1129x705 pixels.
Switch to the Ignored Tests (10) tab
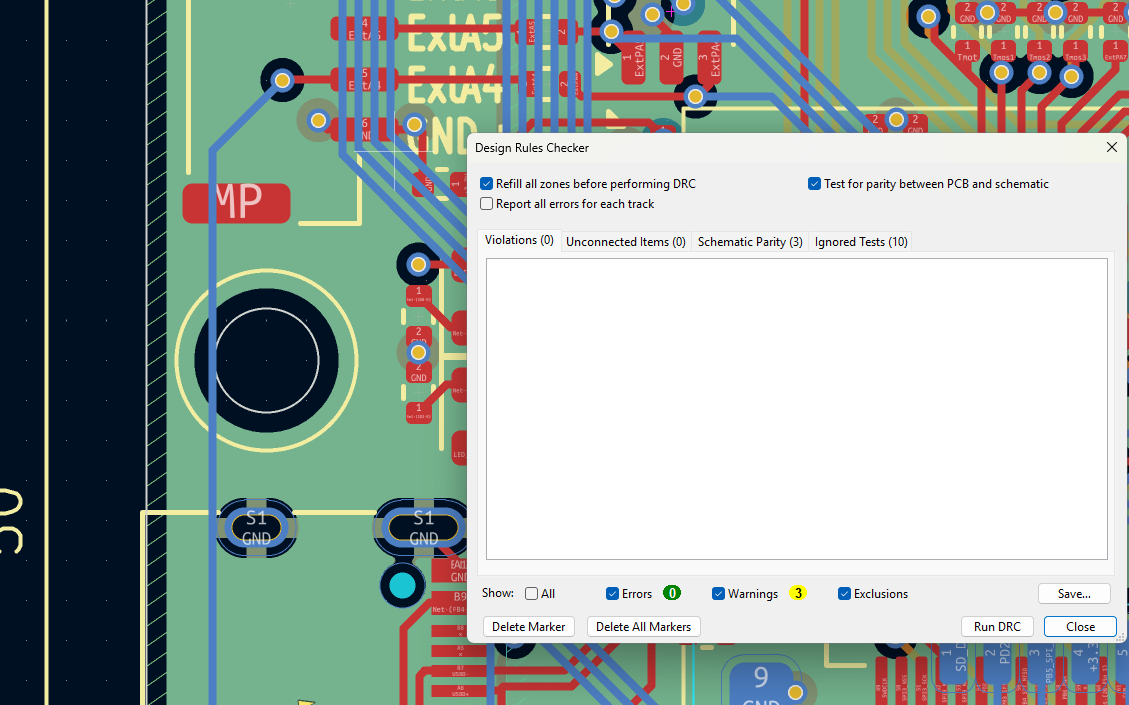861,242
